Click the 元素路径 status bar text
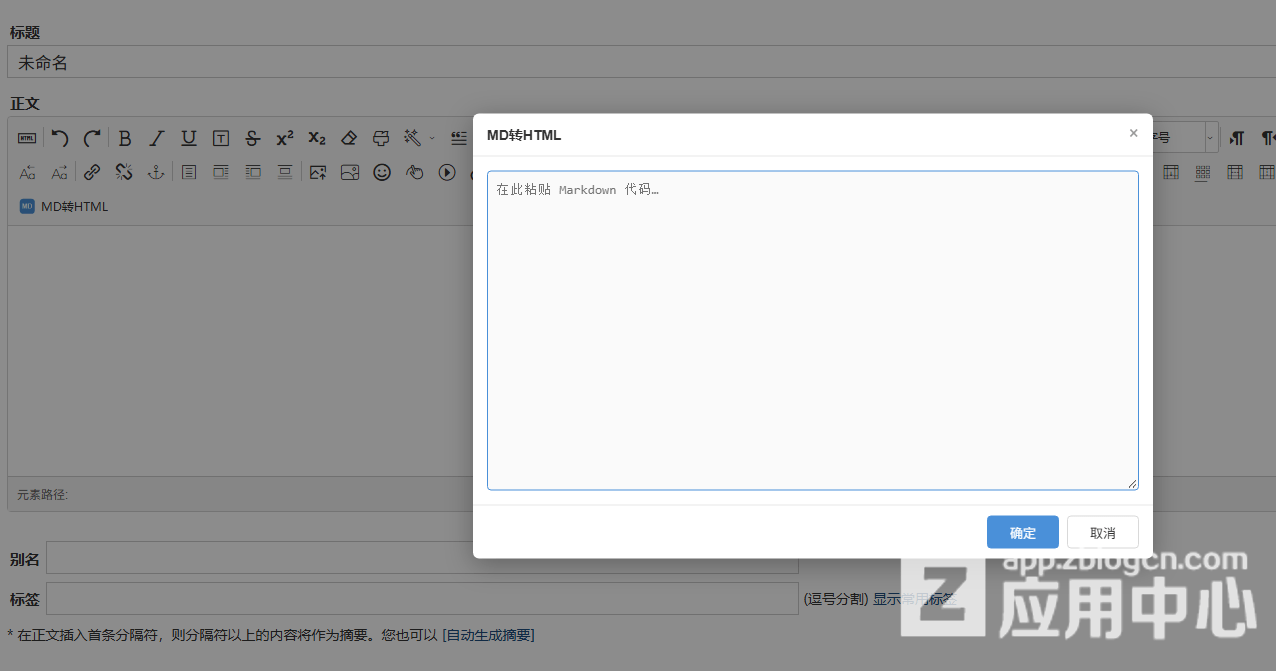Screen dimensions: 1276x671 pos(43,494)
